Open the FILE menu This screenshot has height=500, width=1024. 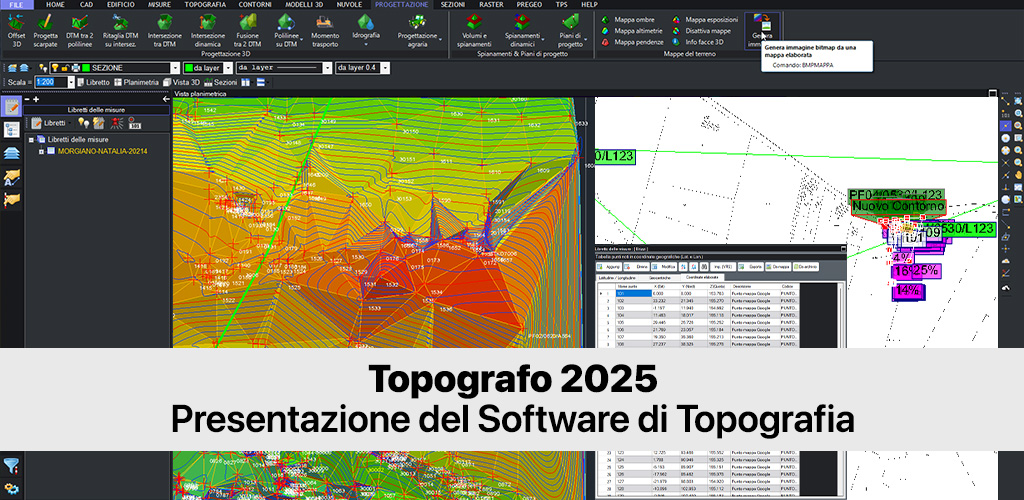click(x=16, y=4)
